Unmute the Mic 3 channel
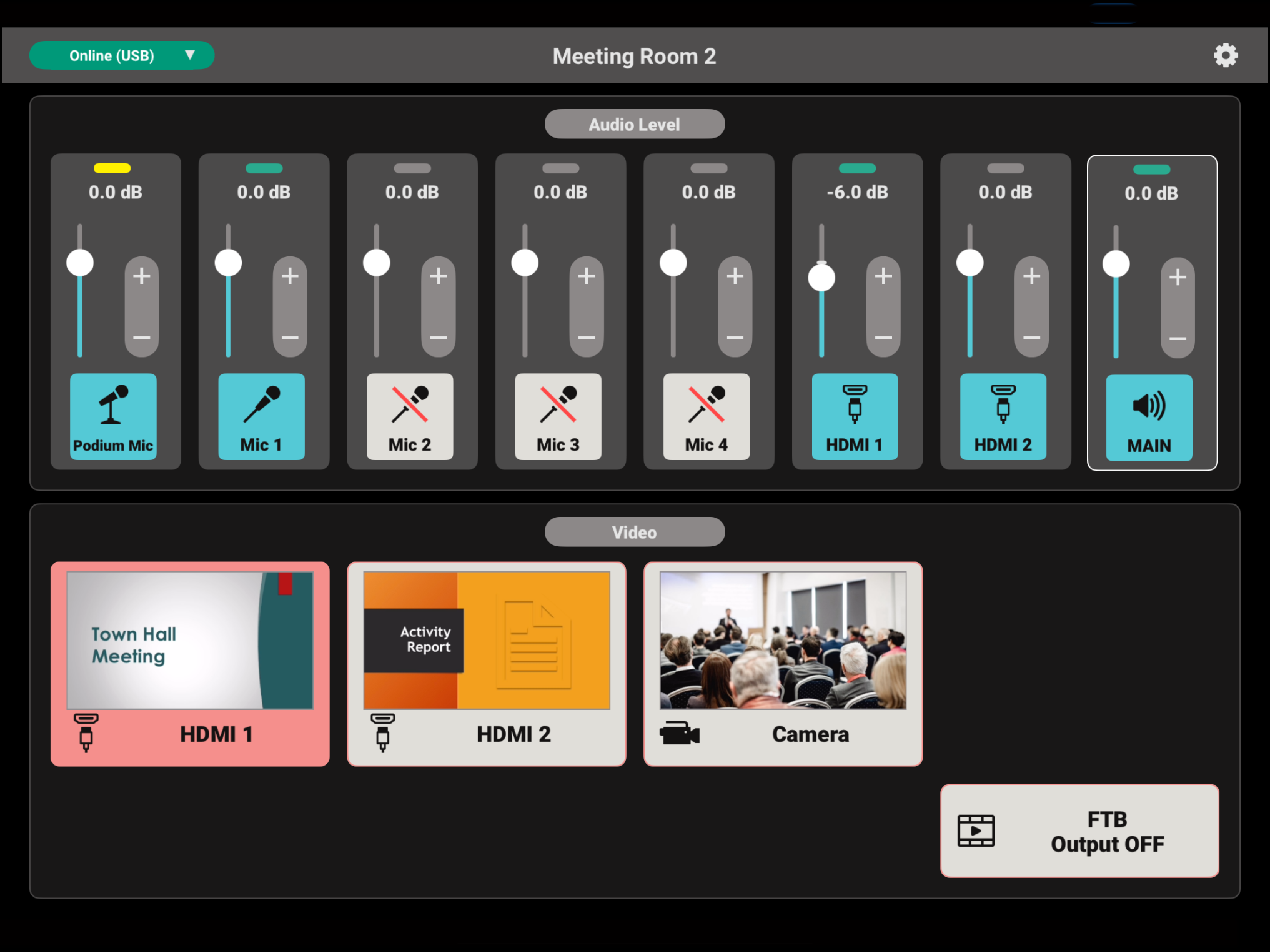 coord(558,416)
